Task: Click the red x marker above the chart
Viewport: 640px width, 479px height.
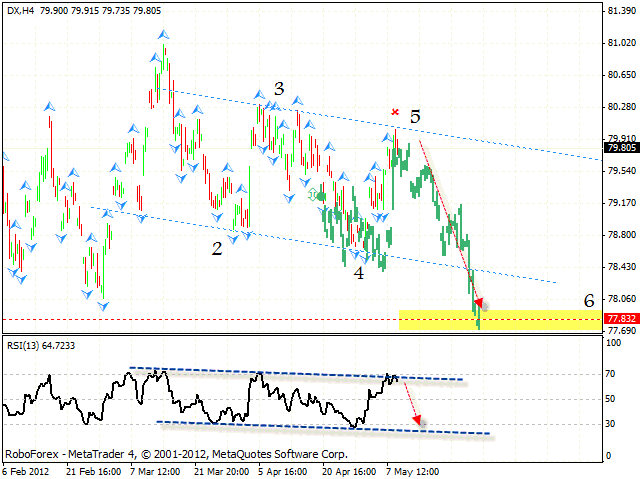Action: coord(396,112)
